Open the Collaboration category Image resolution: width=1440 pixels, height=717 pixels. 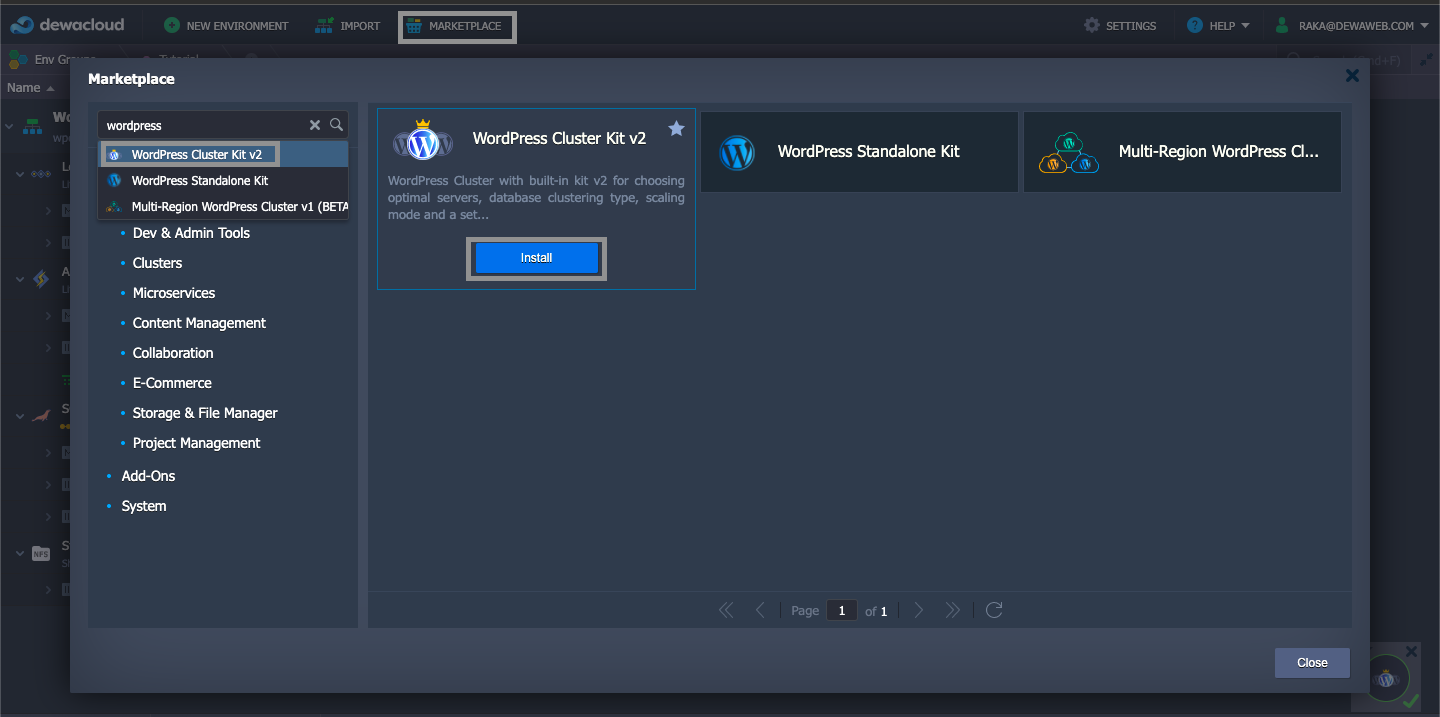pos(173,353)
